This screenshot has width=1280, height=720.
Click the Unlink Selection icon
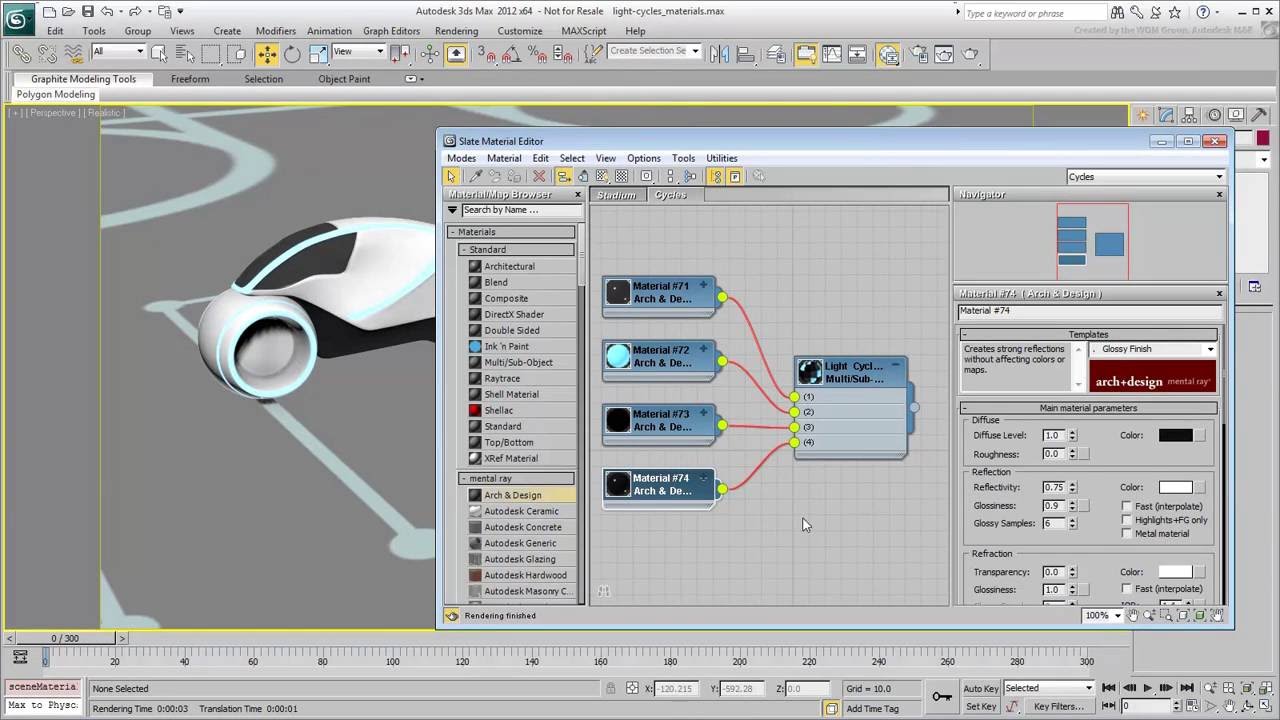pyautogui.click(x=47, y=54)
